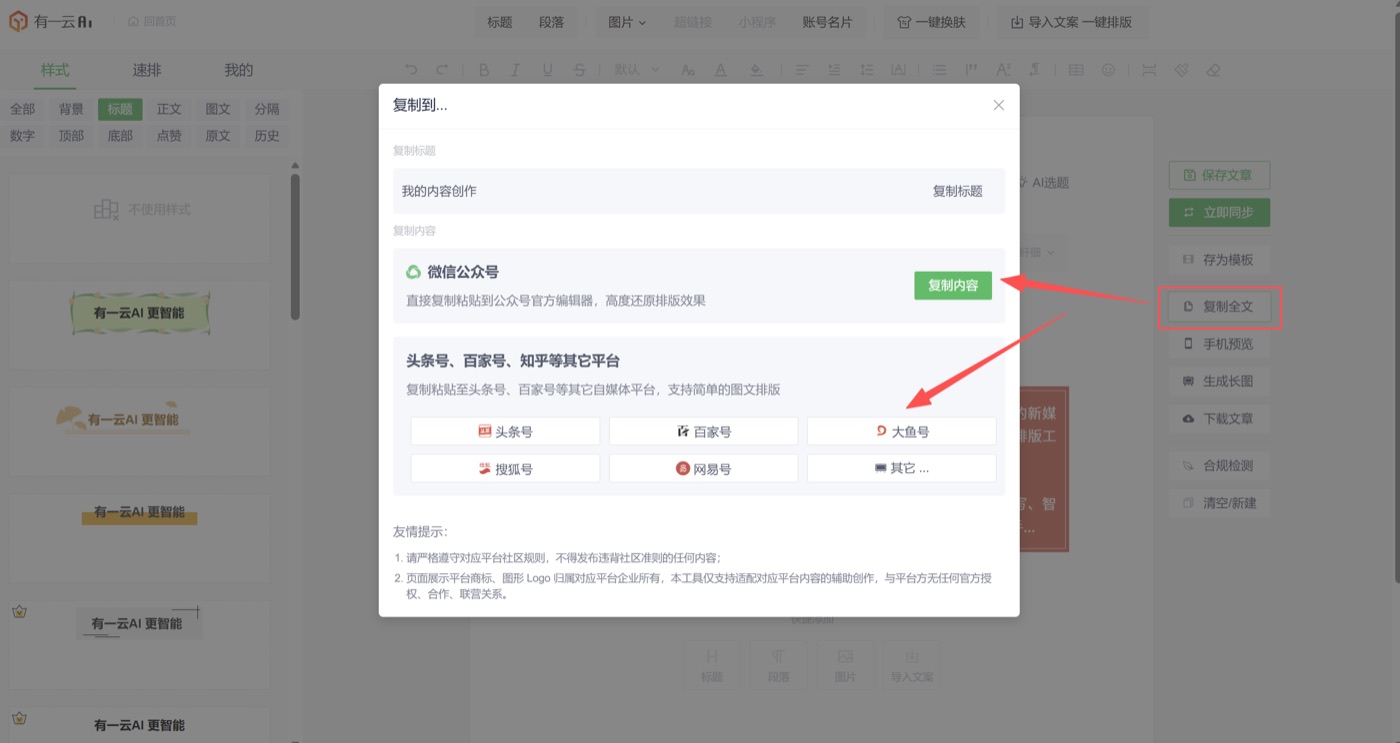Select the 大鱼号 platform option
Viewport: 1400px width, 743px height.
click(x=901, y=432)
